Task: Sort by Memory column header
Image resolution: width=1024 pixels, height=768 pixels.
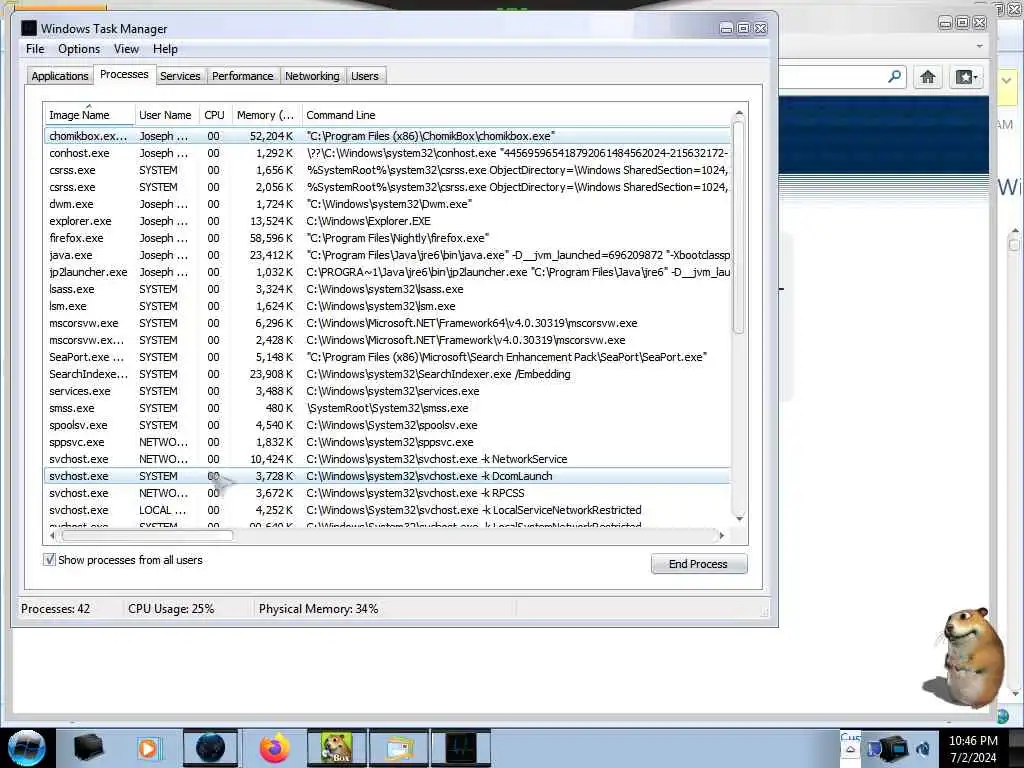Action: click(x=265, y=115)
